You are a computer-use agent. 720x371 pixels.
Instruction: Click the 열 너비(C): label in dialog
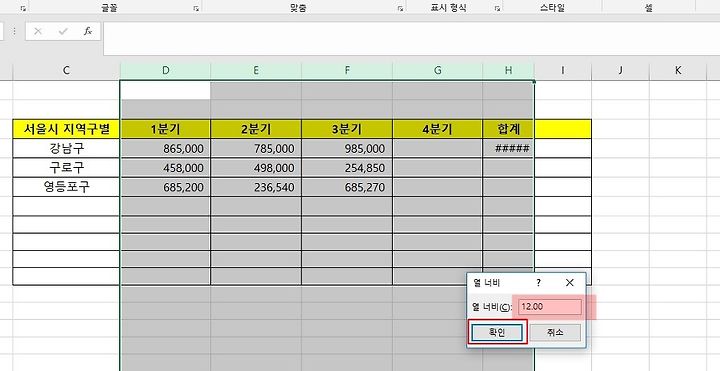[x=492, y=307]
